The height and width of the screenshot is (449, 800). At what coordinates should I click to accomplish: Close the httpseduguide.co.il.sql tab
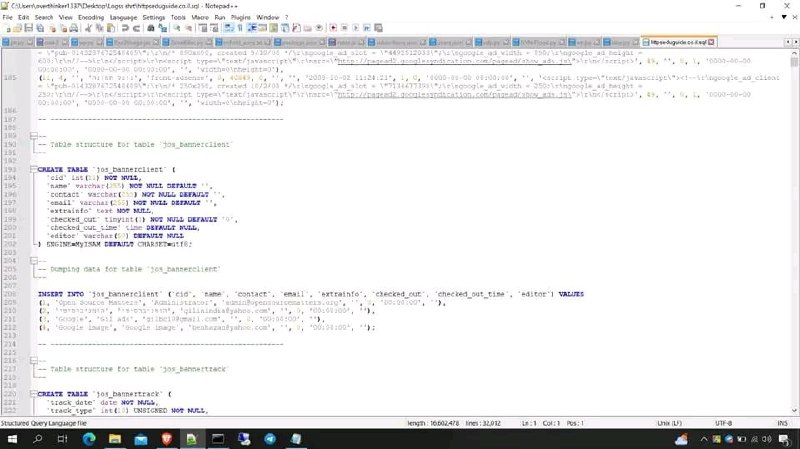711,42
